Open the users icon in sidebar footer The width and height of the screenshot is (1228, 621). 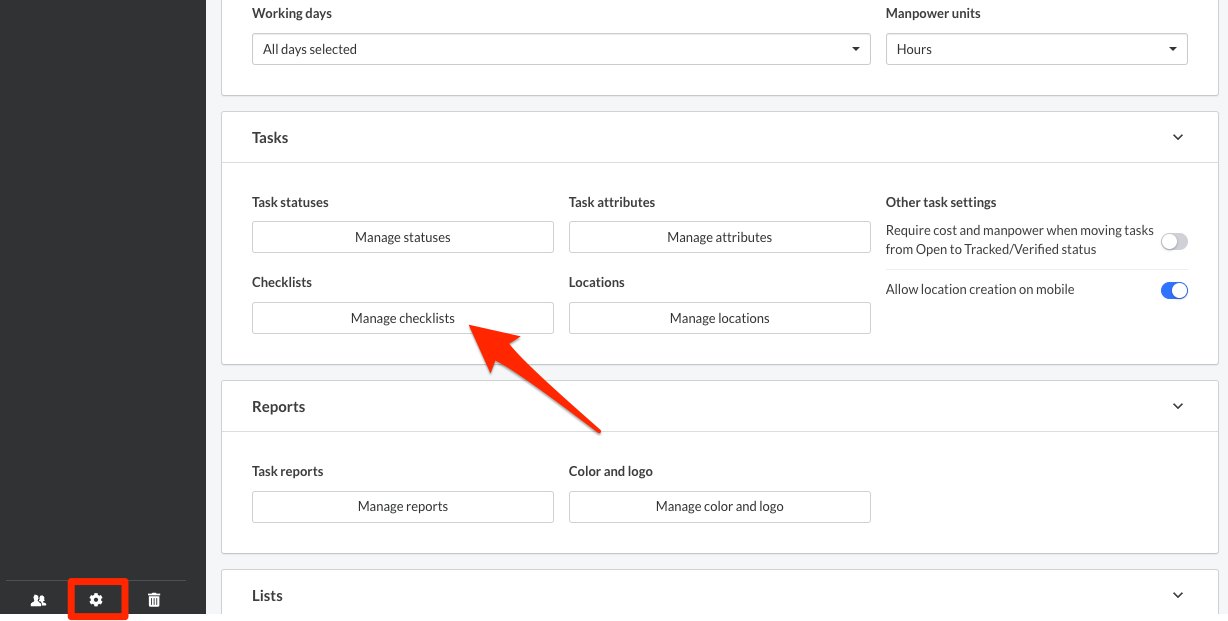point(39,600)
